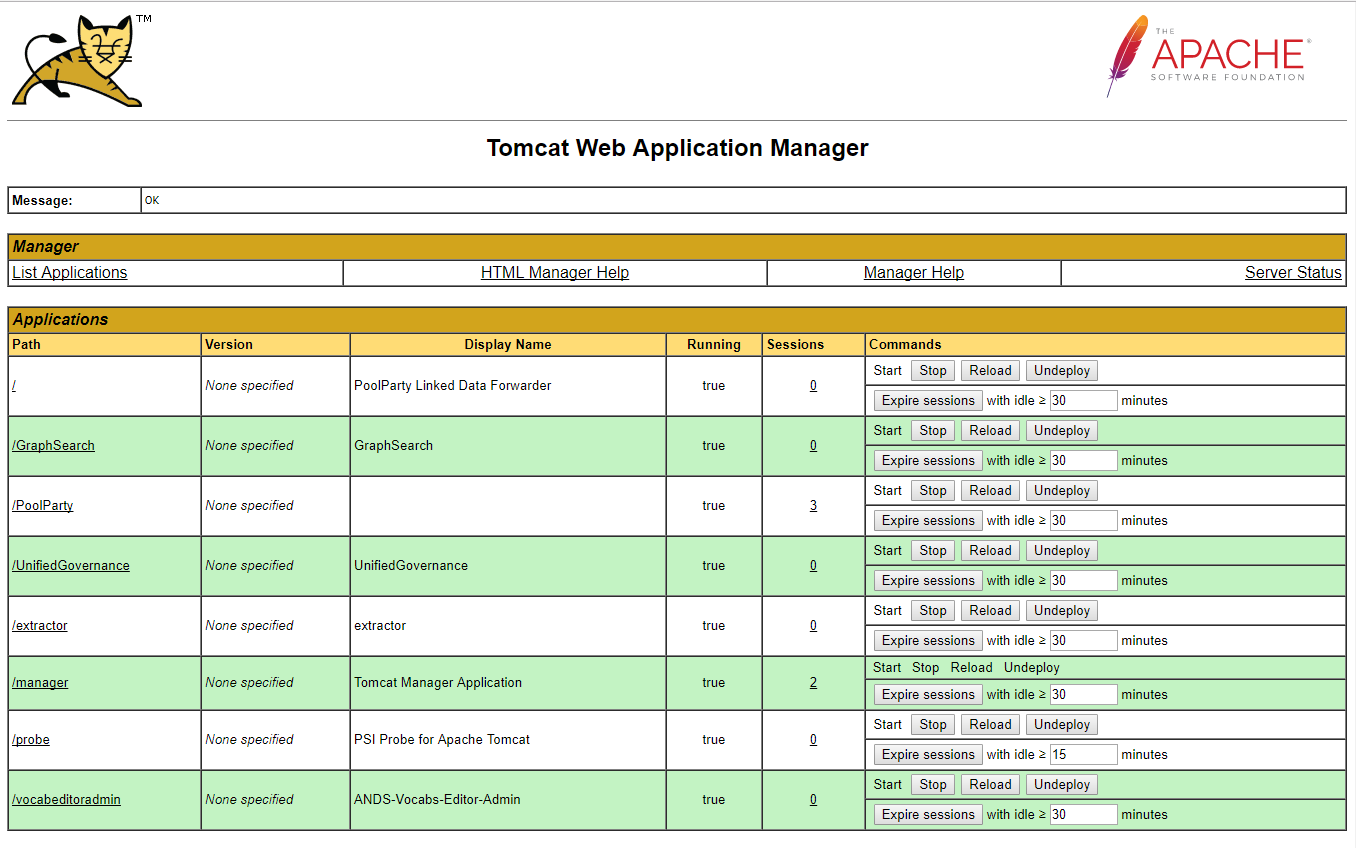The width and height of the screenshot is (1356, 848).
Task: Click the Apache Software Foundation logo
Action: pyautogui.click(x=1208, y=56)
